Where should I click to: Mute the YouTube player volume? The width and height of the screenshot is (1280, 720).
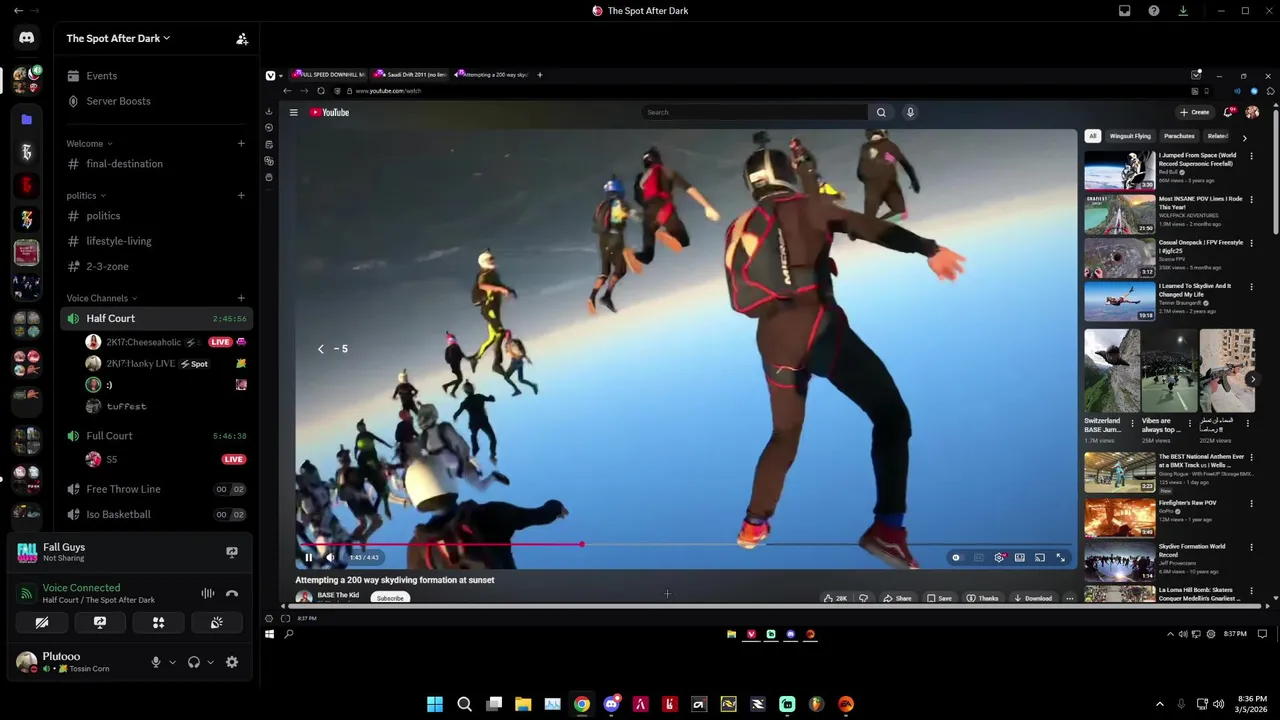pyautogui.click(x=331, y=558)
